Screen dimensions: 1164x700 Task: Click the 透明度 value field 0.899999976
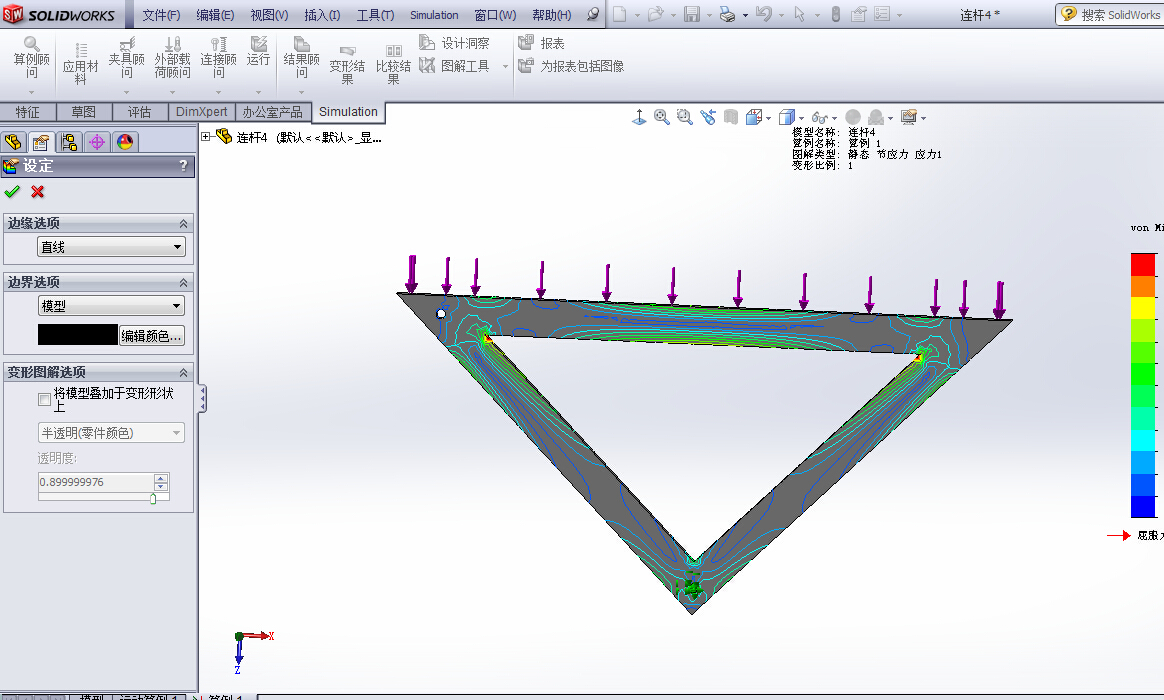coord(96,482)
